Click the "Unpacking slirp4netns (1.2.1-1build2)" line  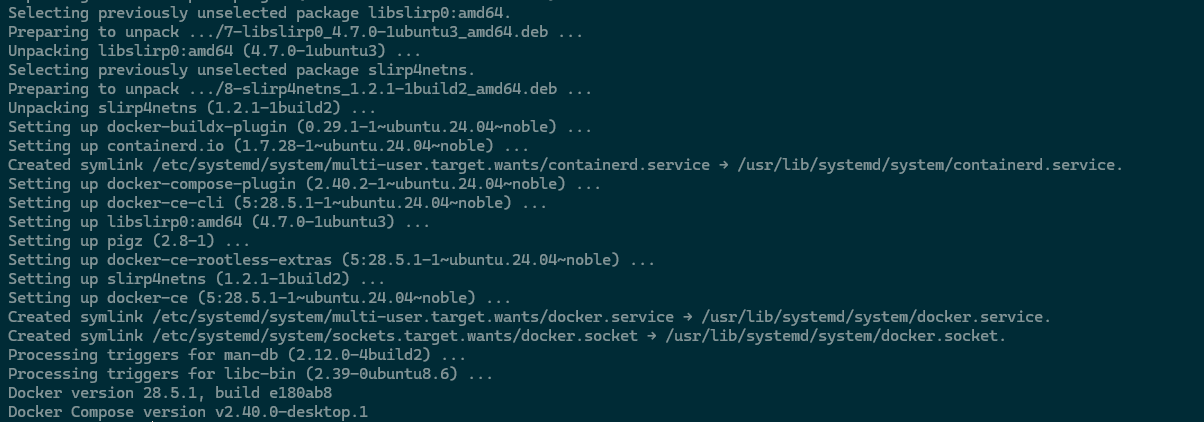pos(192,108)
